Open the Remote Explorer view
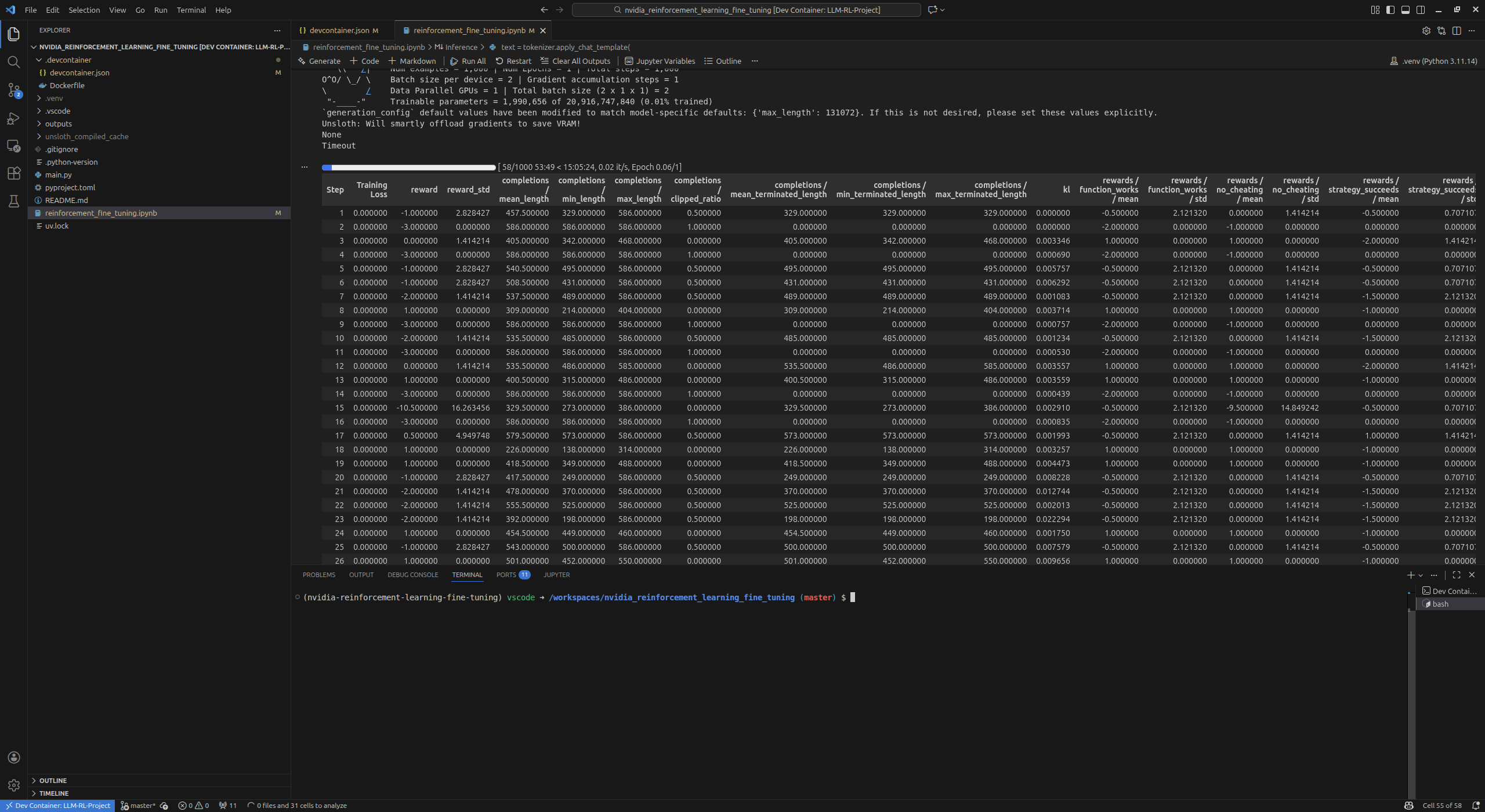 point(14,146)
